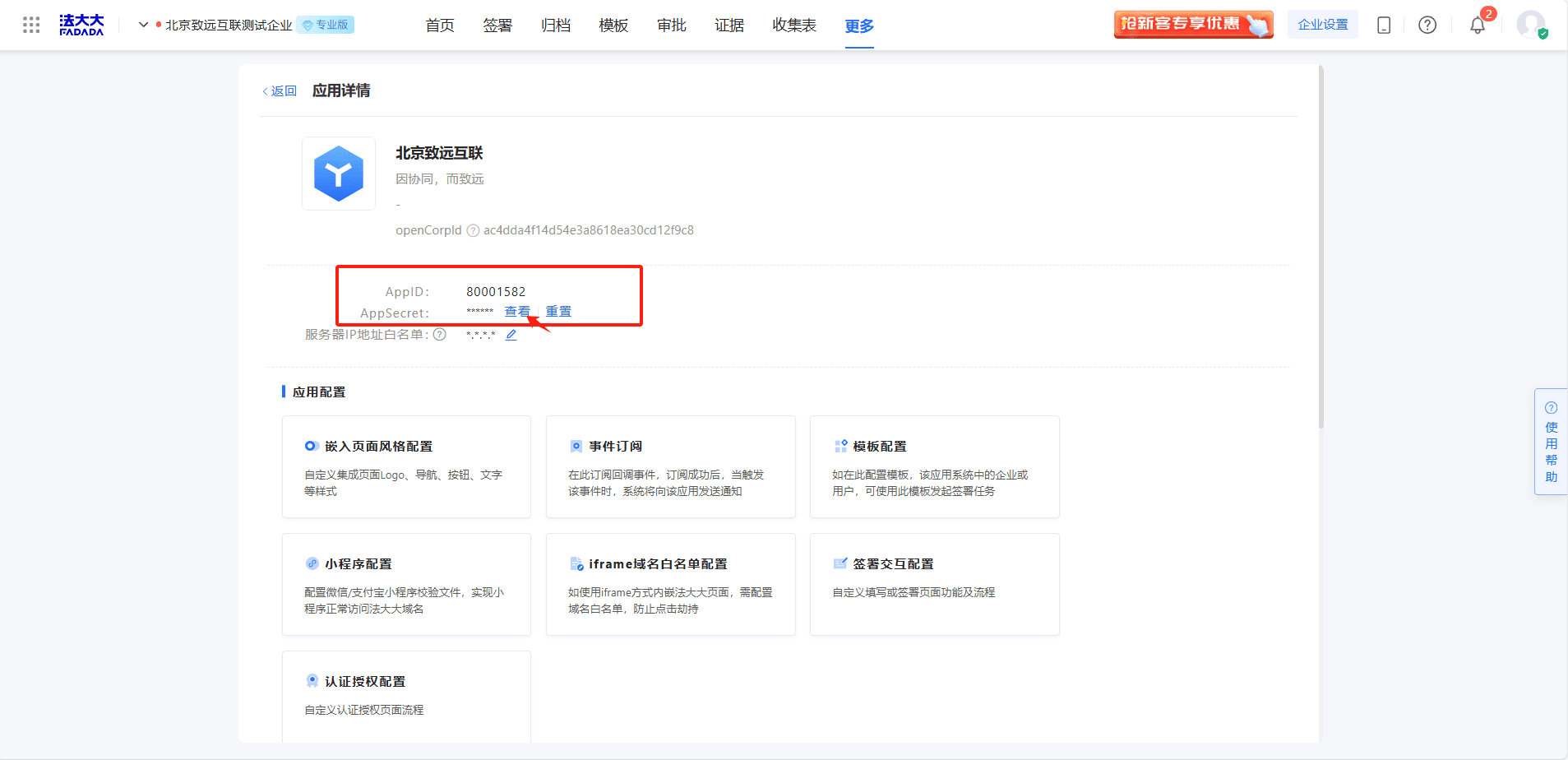Open the 嵌入页面风格配置 card
Viewport: 1568px width, 760px height.
click(x=406, y=466)
